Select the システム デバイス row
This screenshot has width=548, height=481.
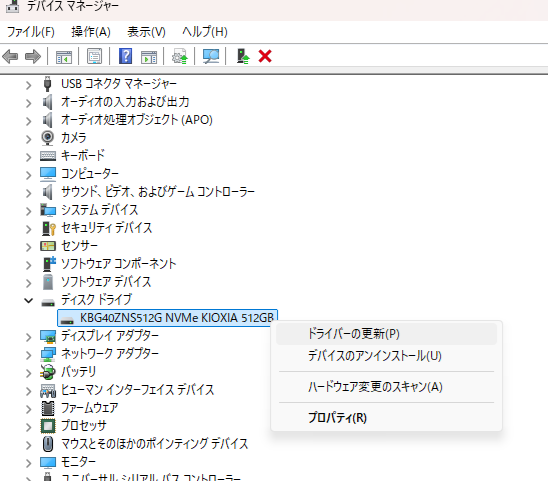pyautogui.click(x=100, y=210)
